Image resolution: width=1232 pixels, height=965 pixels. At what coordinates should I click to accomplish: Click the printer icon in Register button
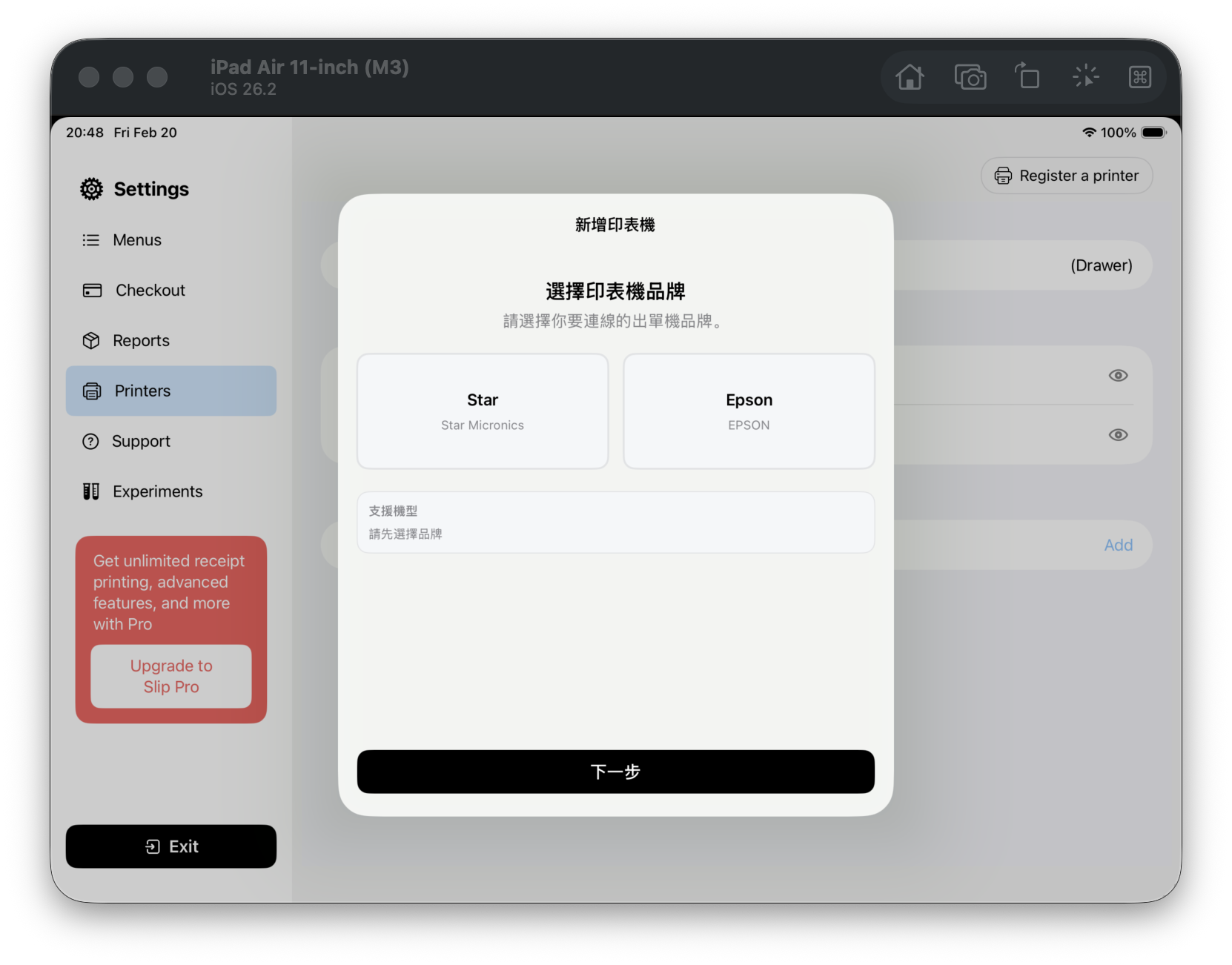point(1003,176)
